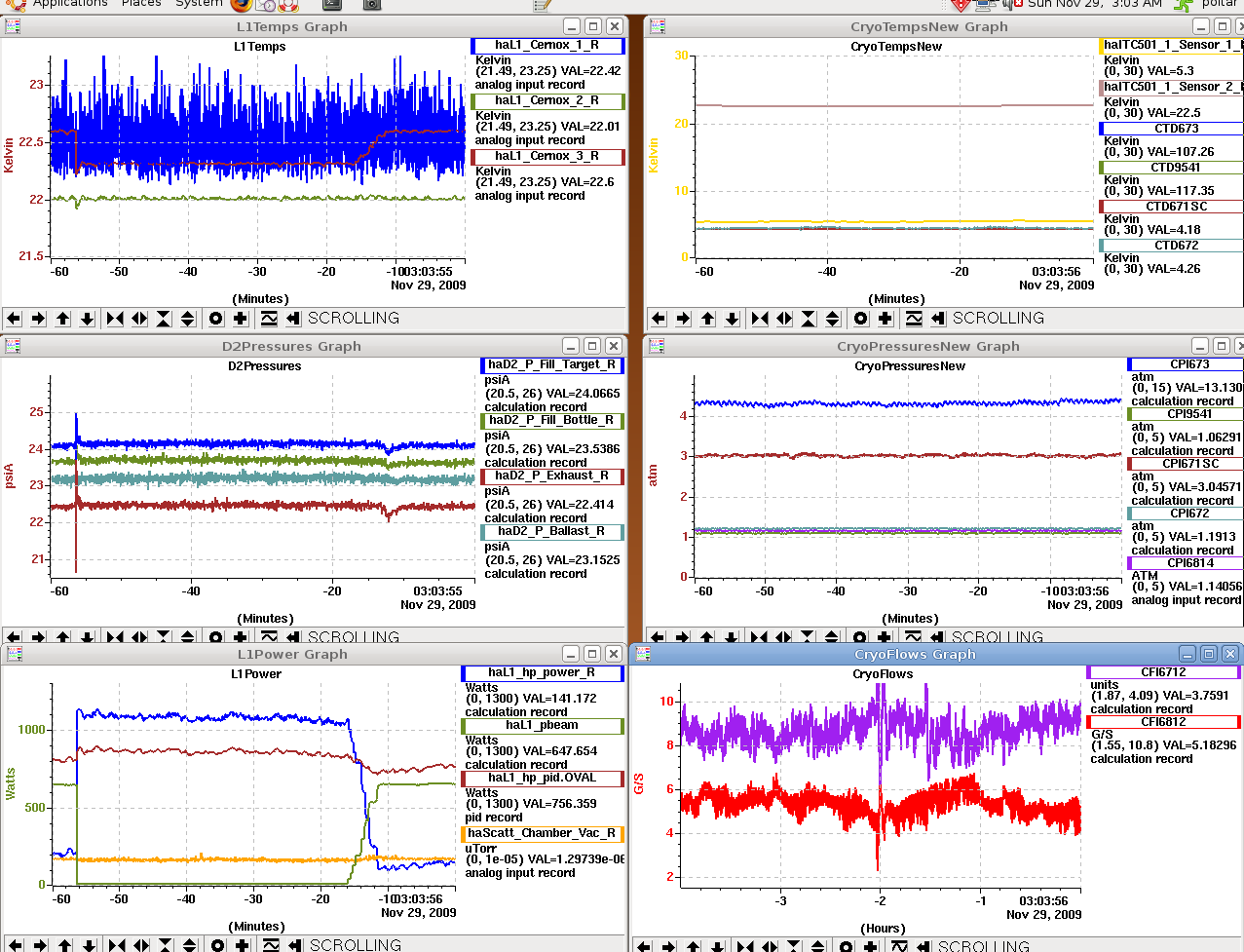
Task: Select CPI6814 legend entry
Action: click(1186, 563)
